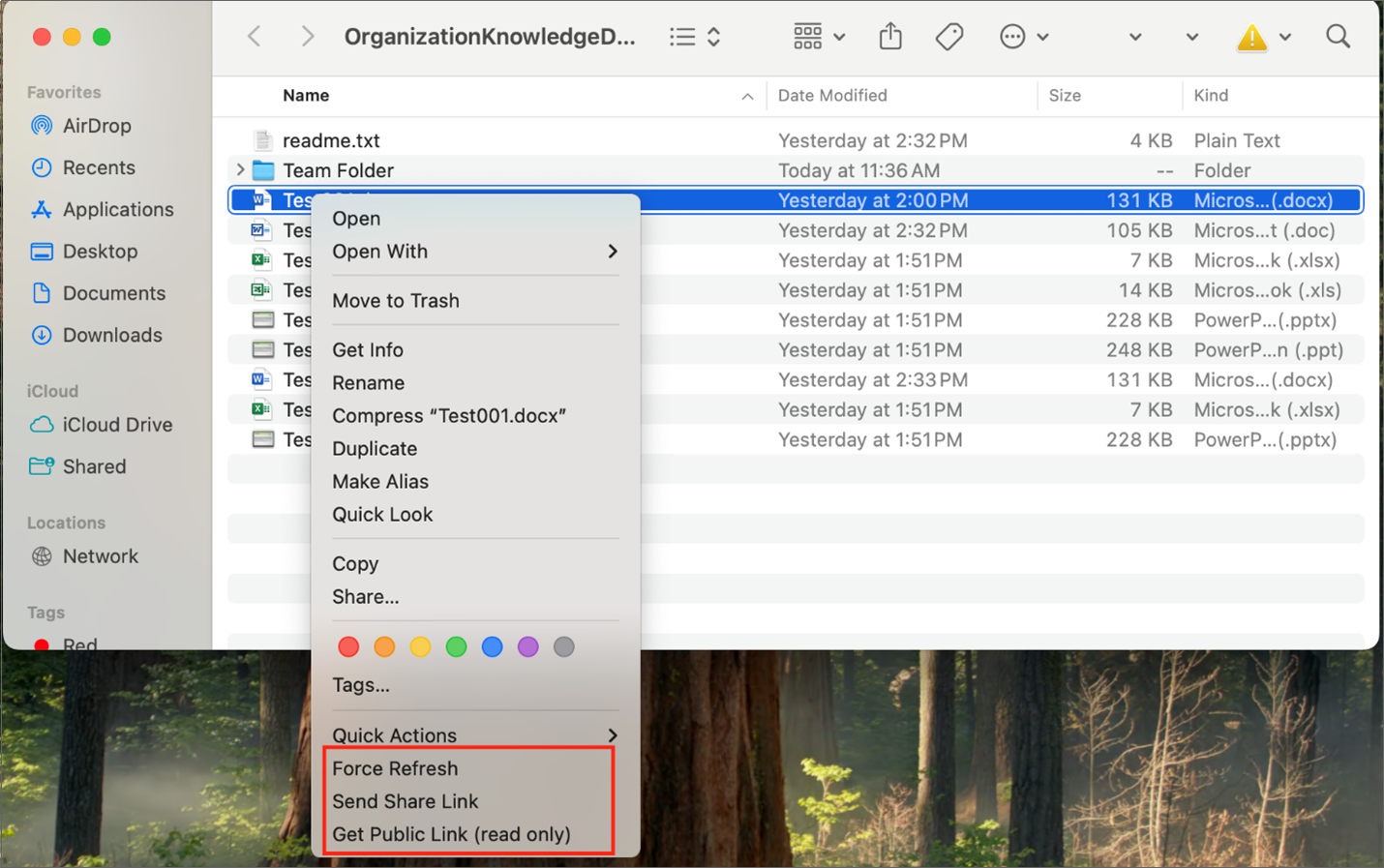This screenshot has width=1384, height=868.
Task: Choose Send Share Link
Action: click(406, 801)
